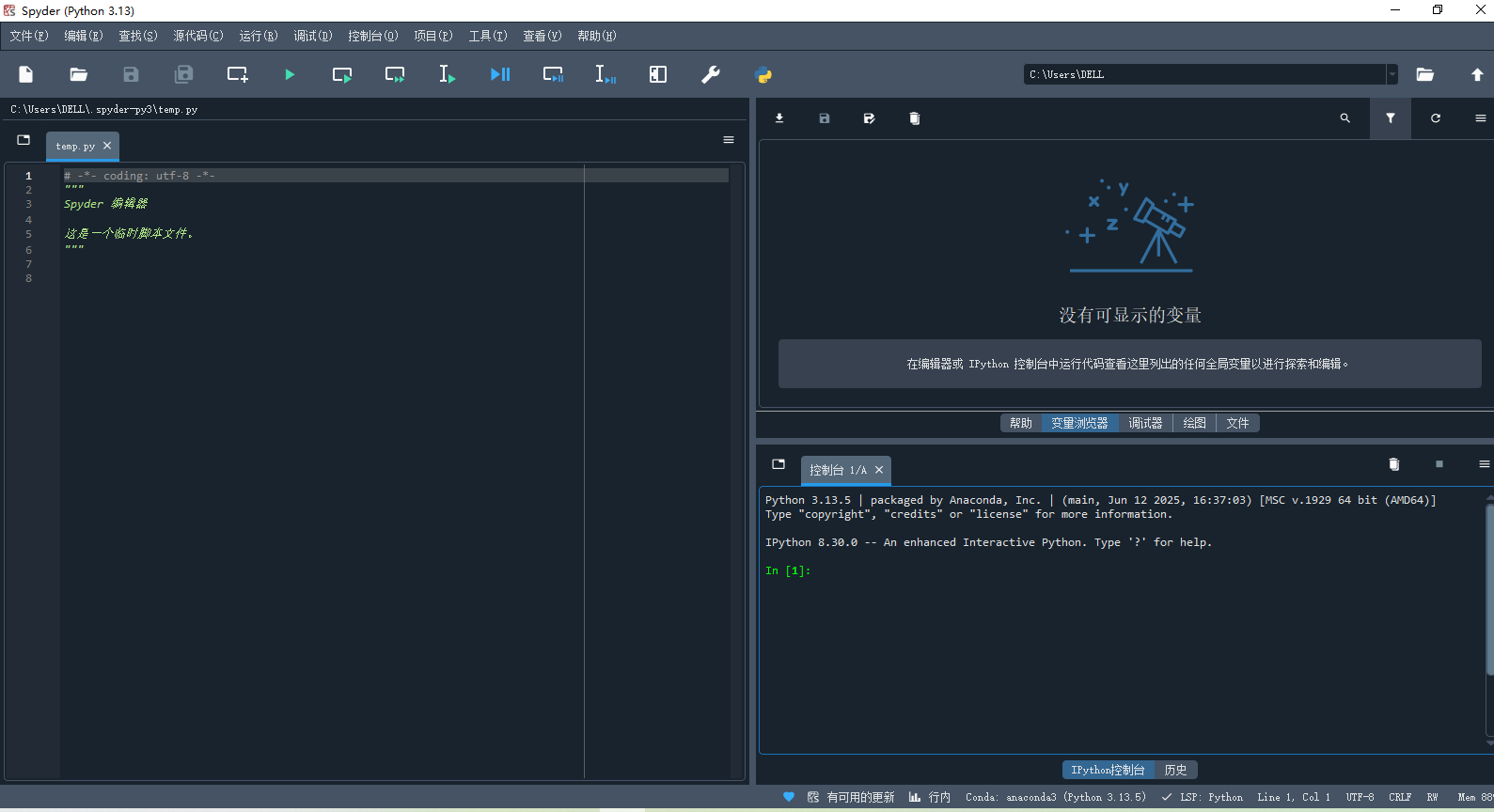Go to parent directory arrow icon
Image resolution: width=1494 pixels, height=812 pixels.
(x=1477, y=74)
